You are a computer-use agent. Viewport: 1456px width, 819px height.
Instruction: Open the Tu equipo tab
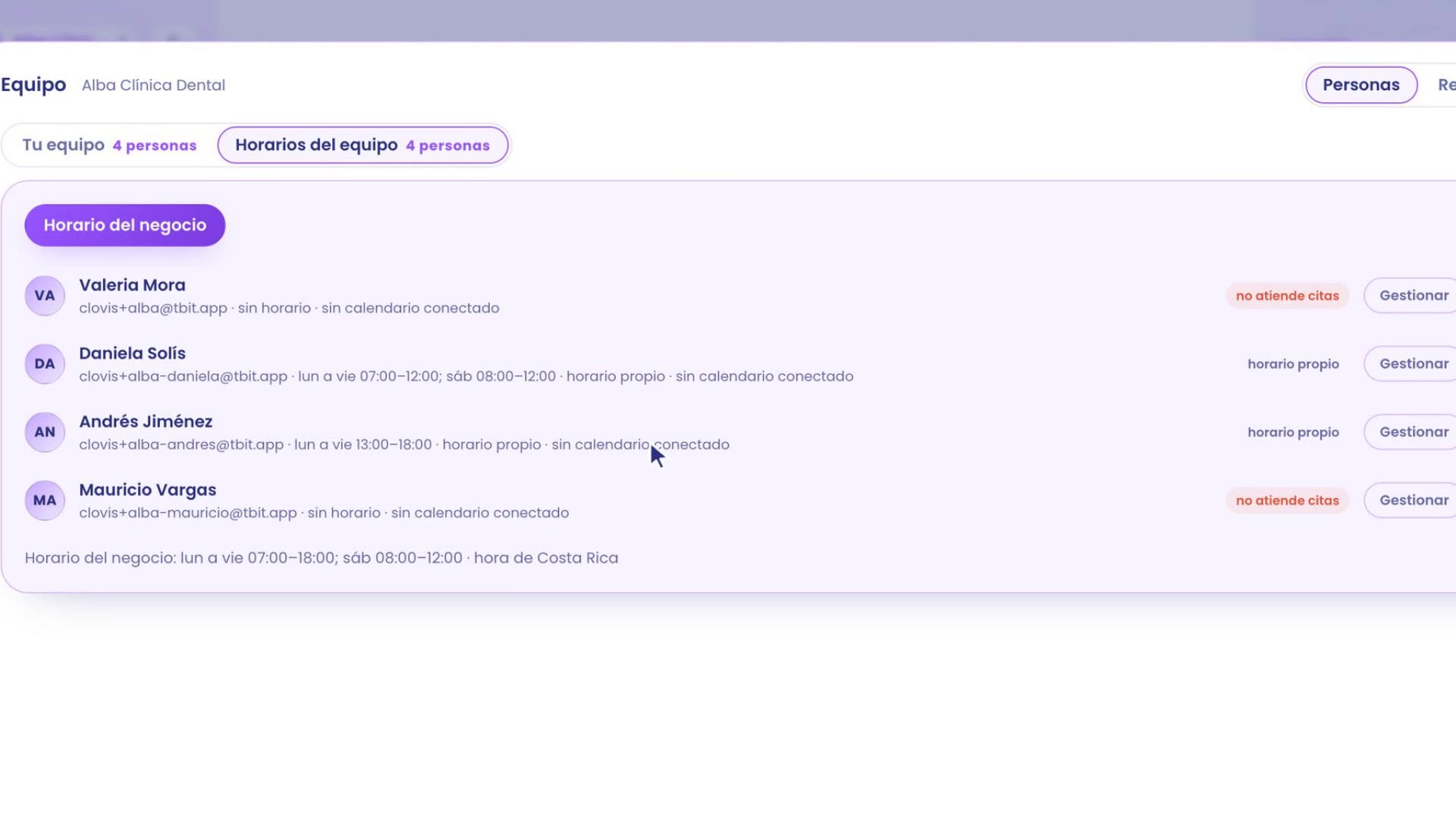coord(109,145)
